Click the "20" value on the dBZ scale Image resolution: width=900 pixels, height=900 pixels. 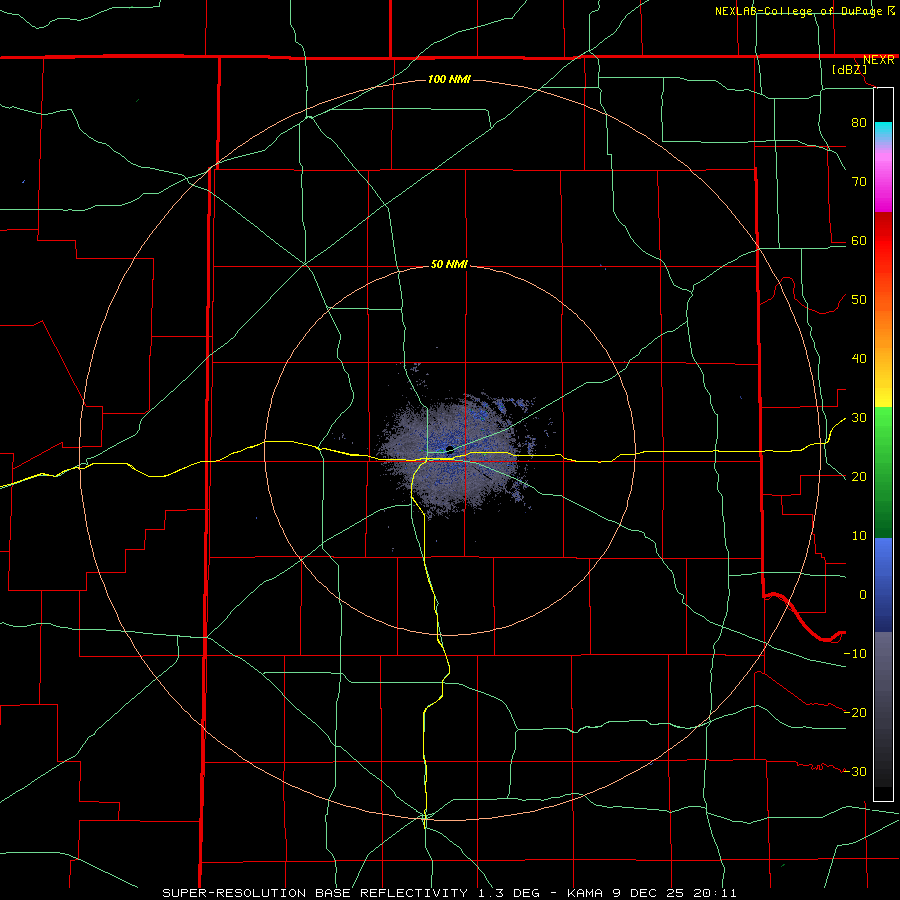[x=859, y=476]
